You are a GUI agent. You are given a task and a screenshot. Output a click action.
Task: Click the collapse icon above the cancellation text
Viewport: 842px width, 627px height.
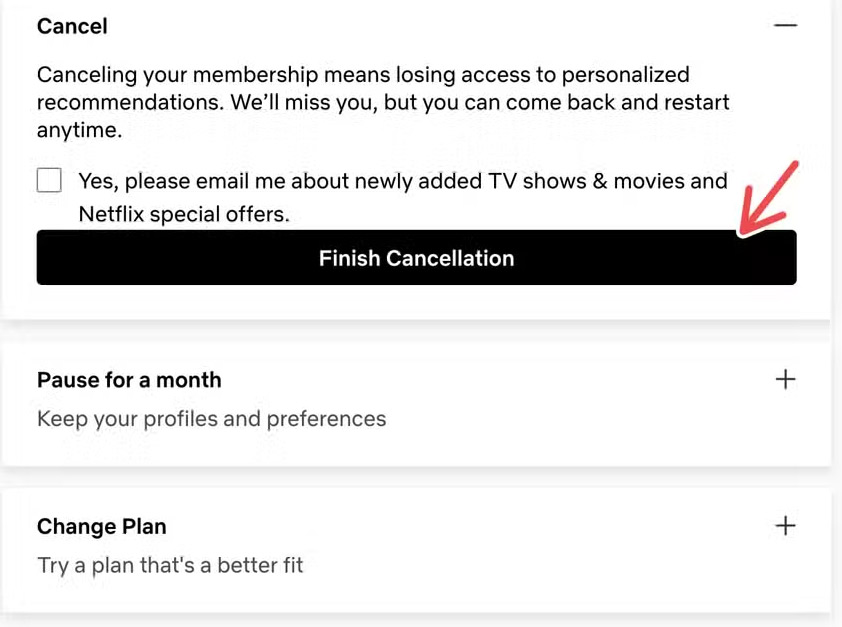(x=786, y=25)
